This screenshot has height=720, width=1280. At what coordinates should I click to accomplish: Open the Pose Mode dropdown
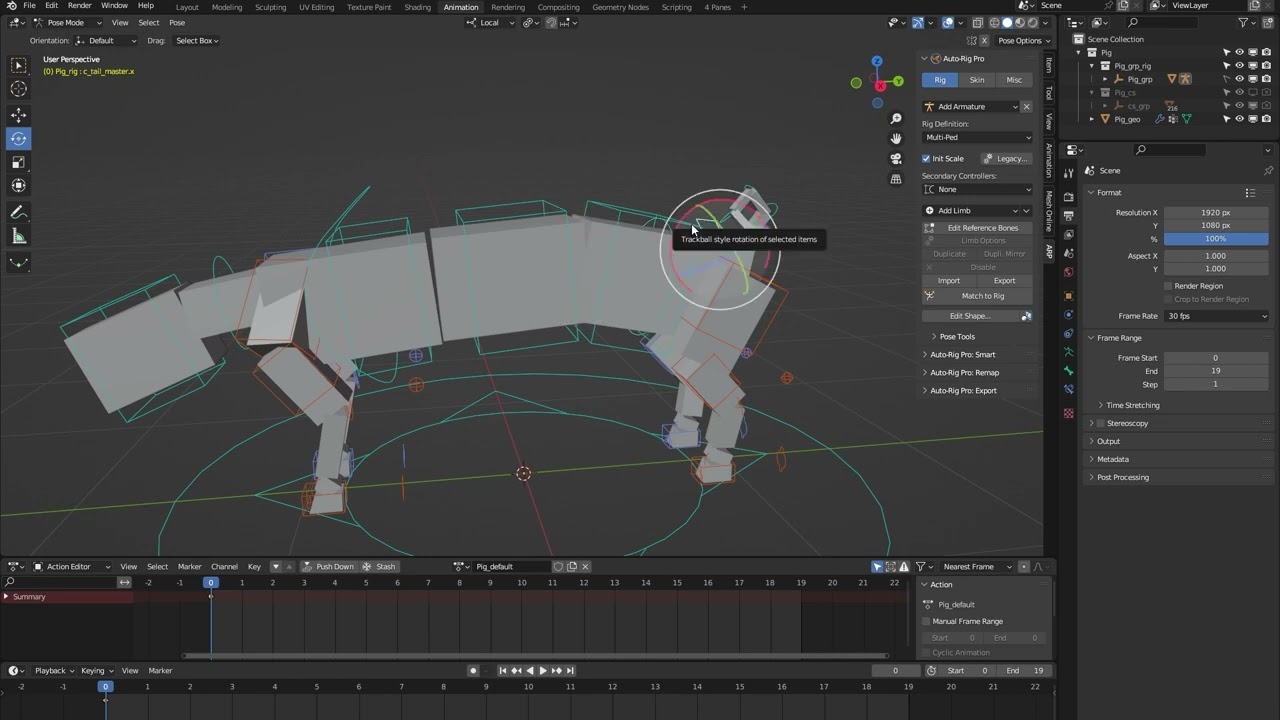tap(67, 23)
